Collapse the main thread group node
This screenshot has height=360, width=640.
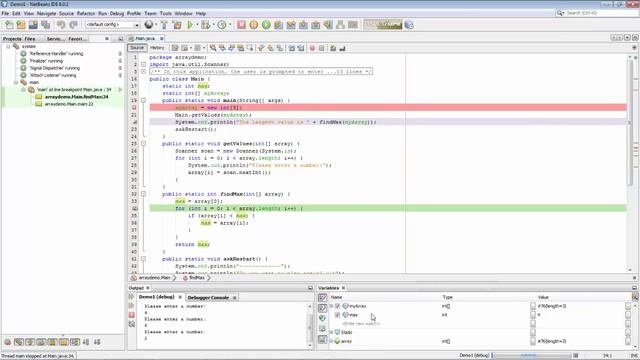pos(16,82)
